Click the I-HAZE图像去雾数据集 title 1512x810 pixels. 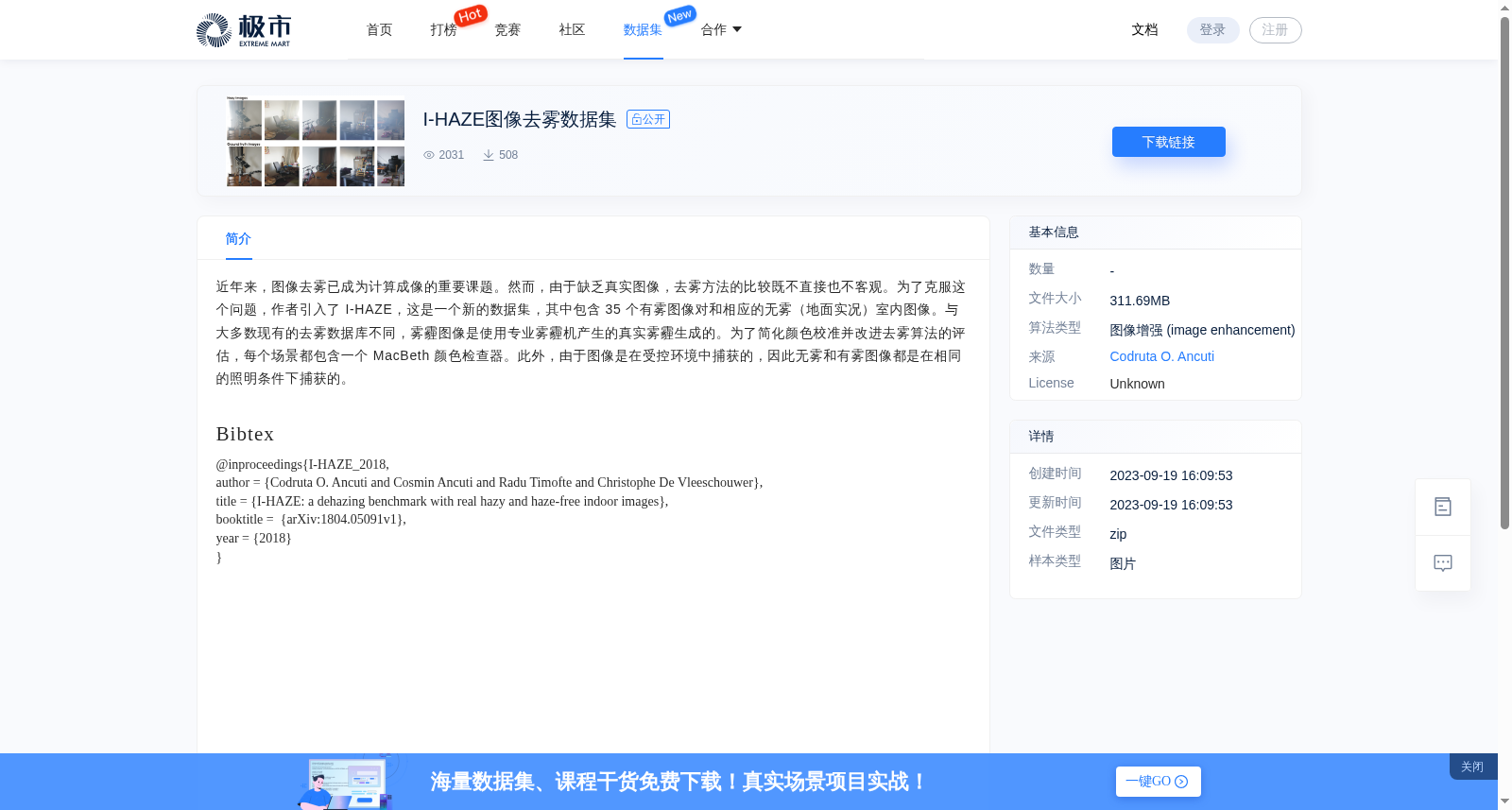(519, 119)
